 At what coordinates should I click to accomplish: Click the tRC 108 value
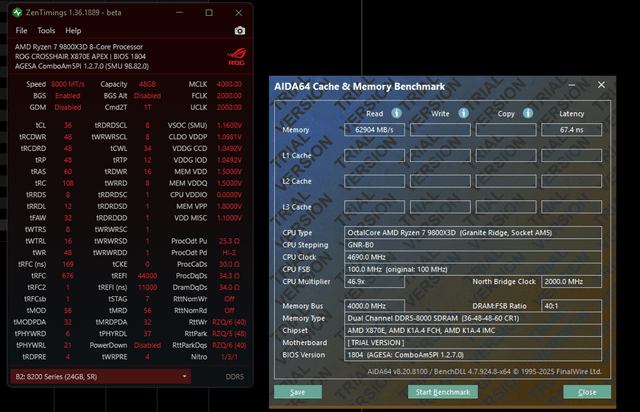(x=68, y=183)
